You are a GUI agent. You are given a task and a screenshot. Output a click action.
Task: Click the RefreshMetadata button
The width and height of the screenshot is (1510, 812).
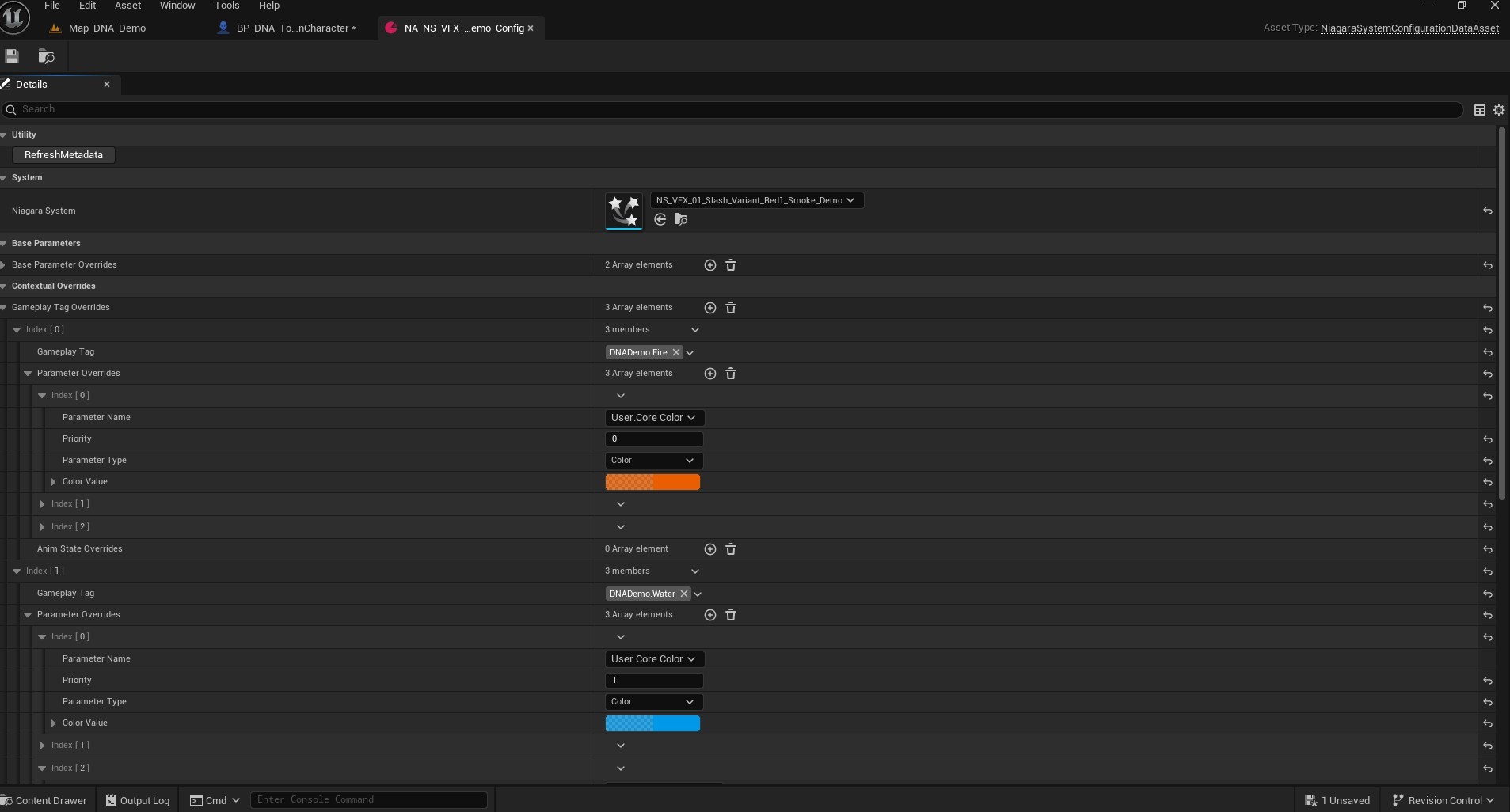[x=63, y=155]
